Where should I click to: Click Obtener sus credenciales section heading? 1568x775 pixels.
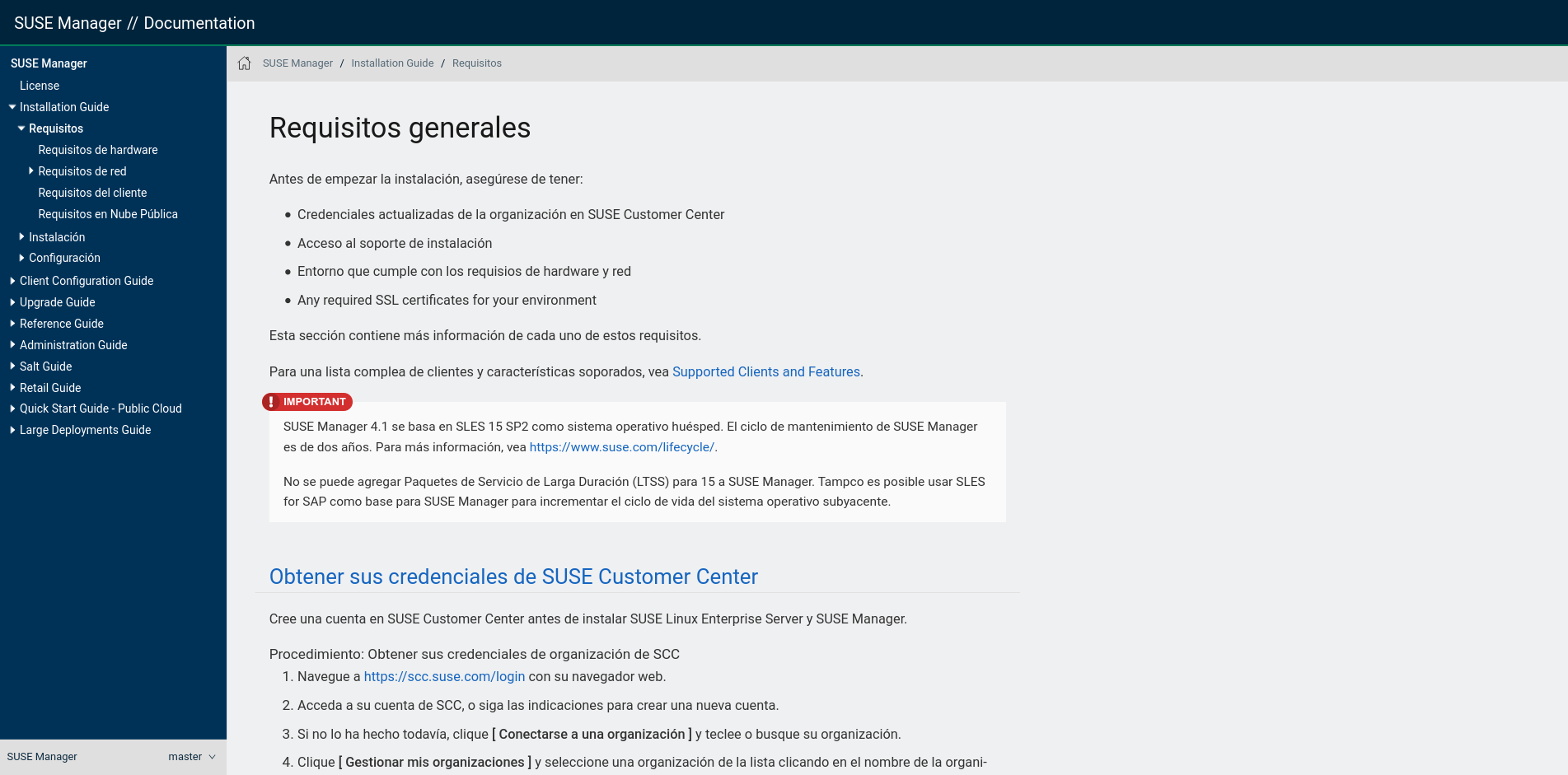click(x=513, y=577)
